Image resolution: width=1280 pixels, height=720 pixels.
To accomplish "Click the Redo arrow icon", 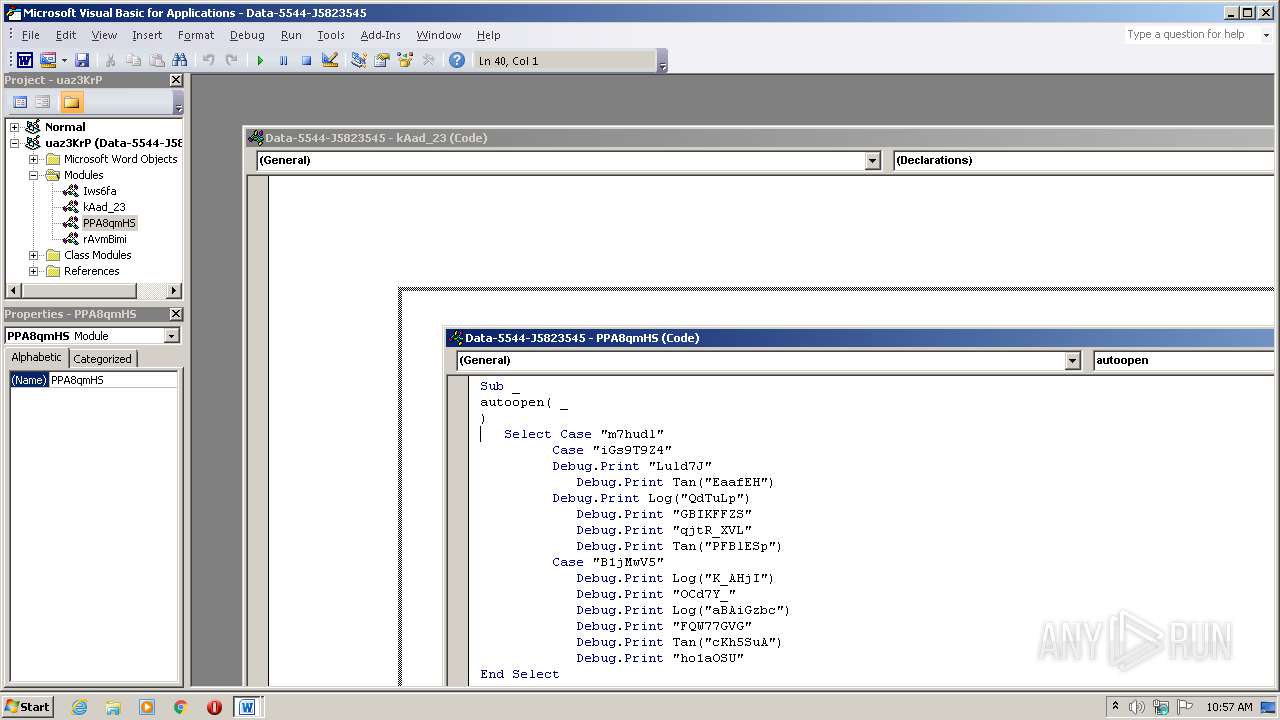I will 231,60.
